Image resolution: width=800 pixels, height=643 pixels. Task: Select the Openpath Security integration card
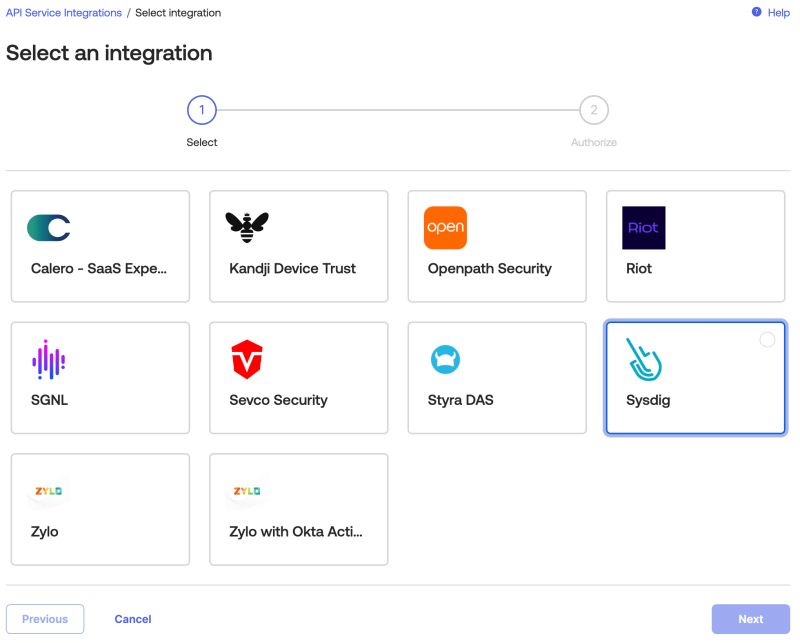click(x=496, y=246)
